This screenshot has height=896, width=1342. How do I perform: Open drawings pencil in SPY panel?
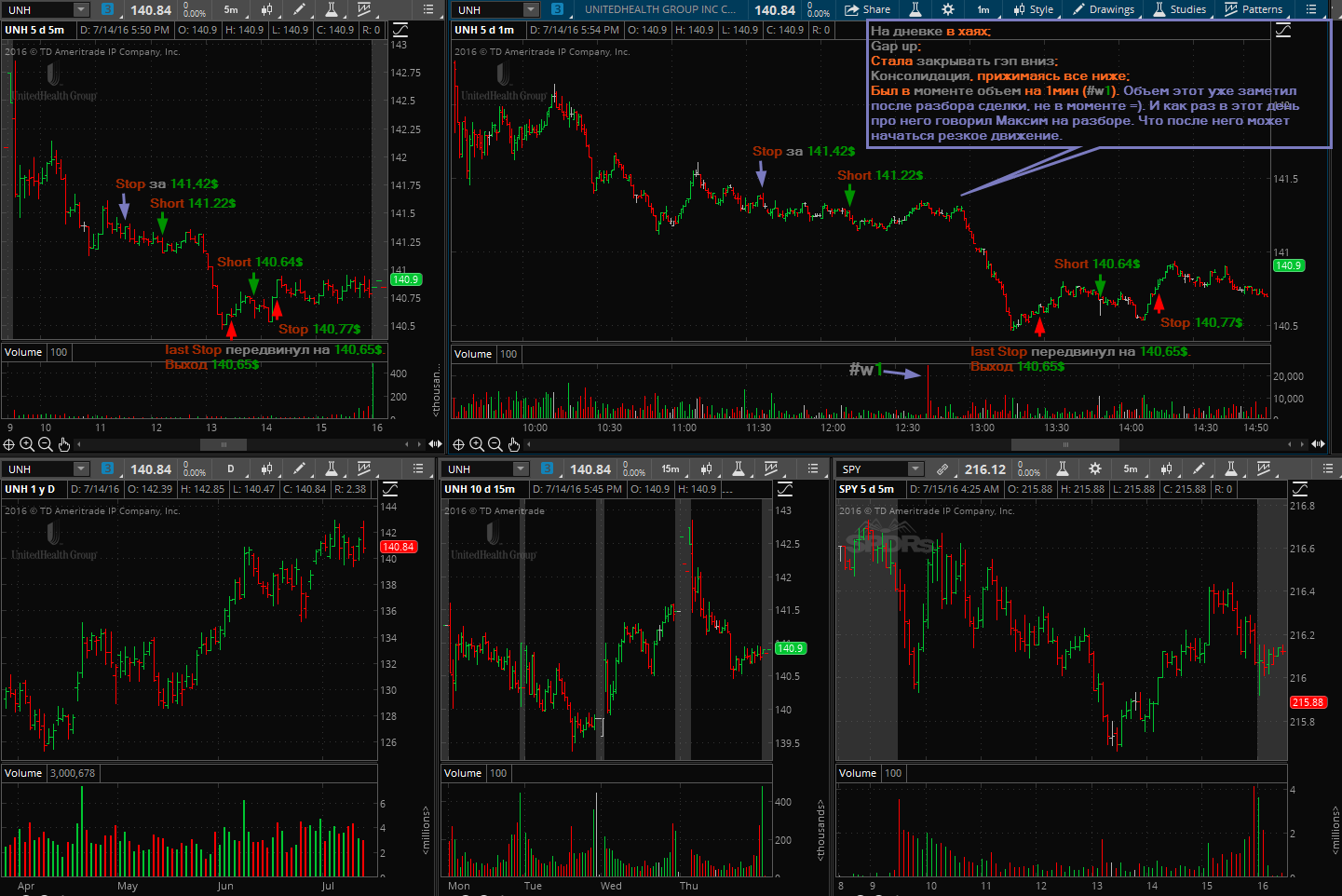point(1200,468)
